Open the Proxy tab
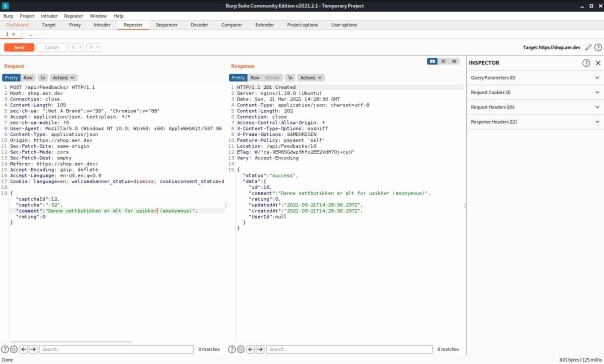The height and width of the screenshot is (364, 604). click(x=75, y=25)
